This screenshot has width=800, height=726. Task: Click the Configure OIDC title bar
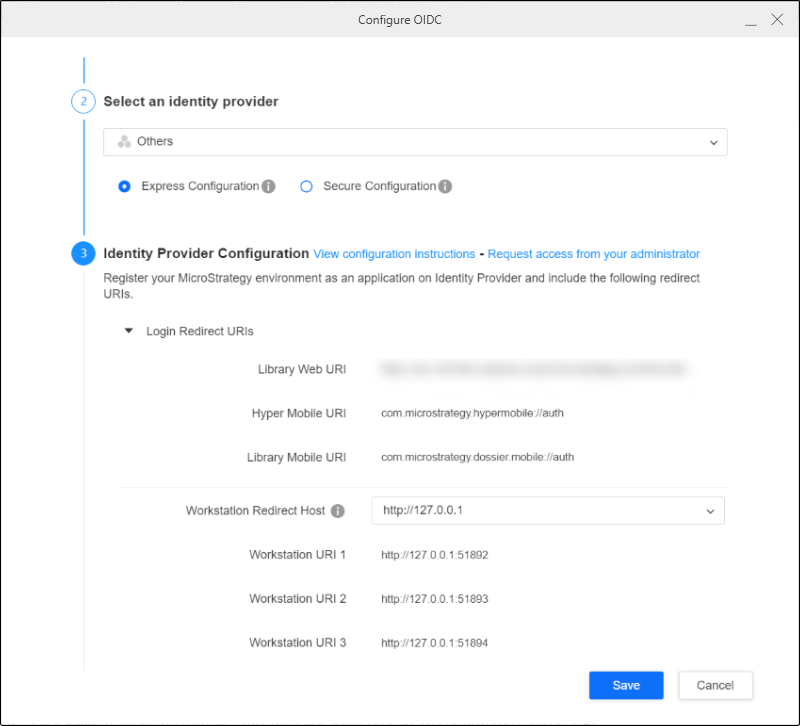point(400,19)
